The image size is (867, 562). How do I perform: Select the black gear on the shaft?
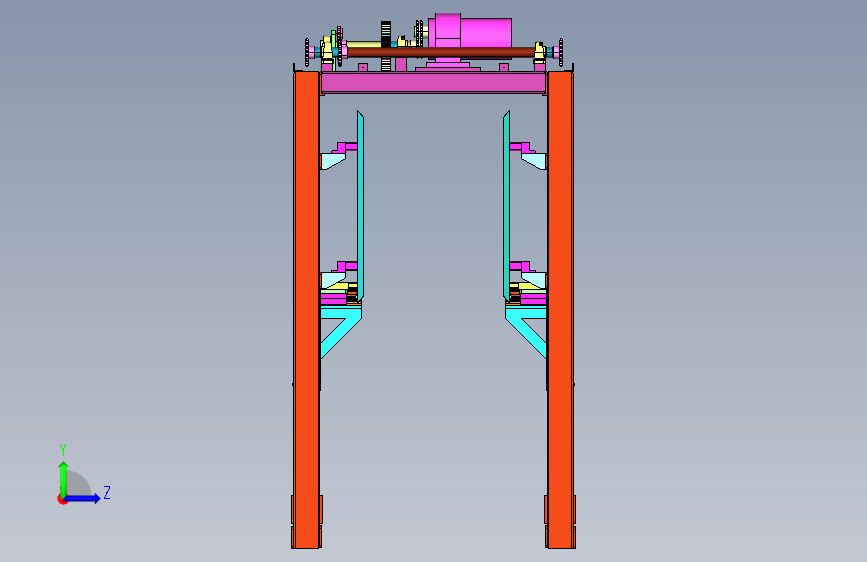[386, 46]
